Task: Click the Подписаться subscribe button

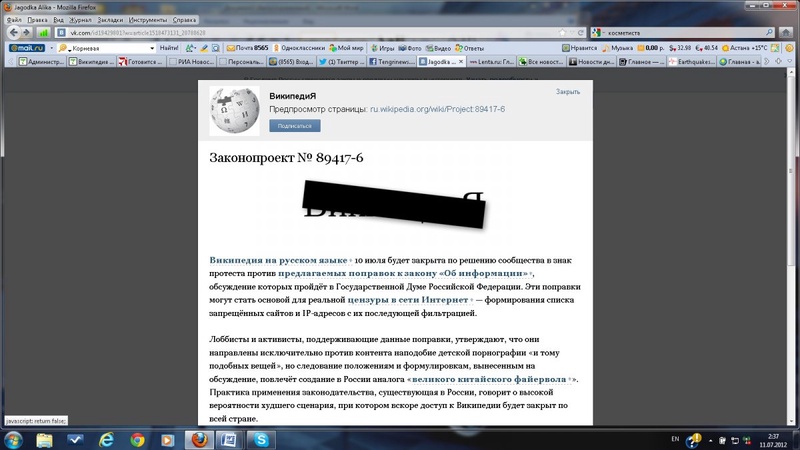Action: click(x=295, y=126)
